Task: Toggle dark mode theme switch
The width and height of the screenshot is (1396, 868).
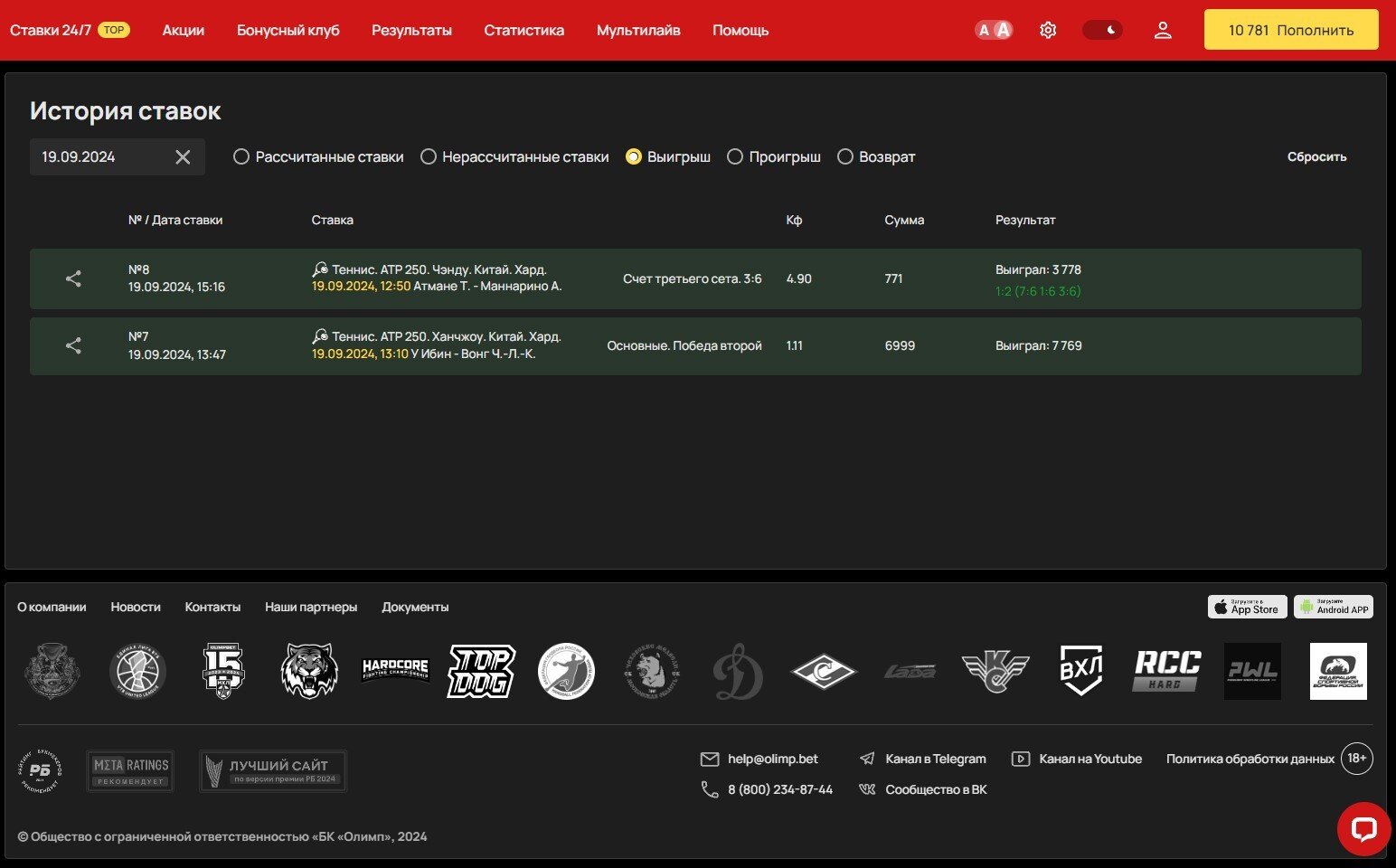Action: point(1102,30)
